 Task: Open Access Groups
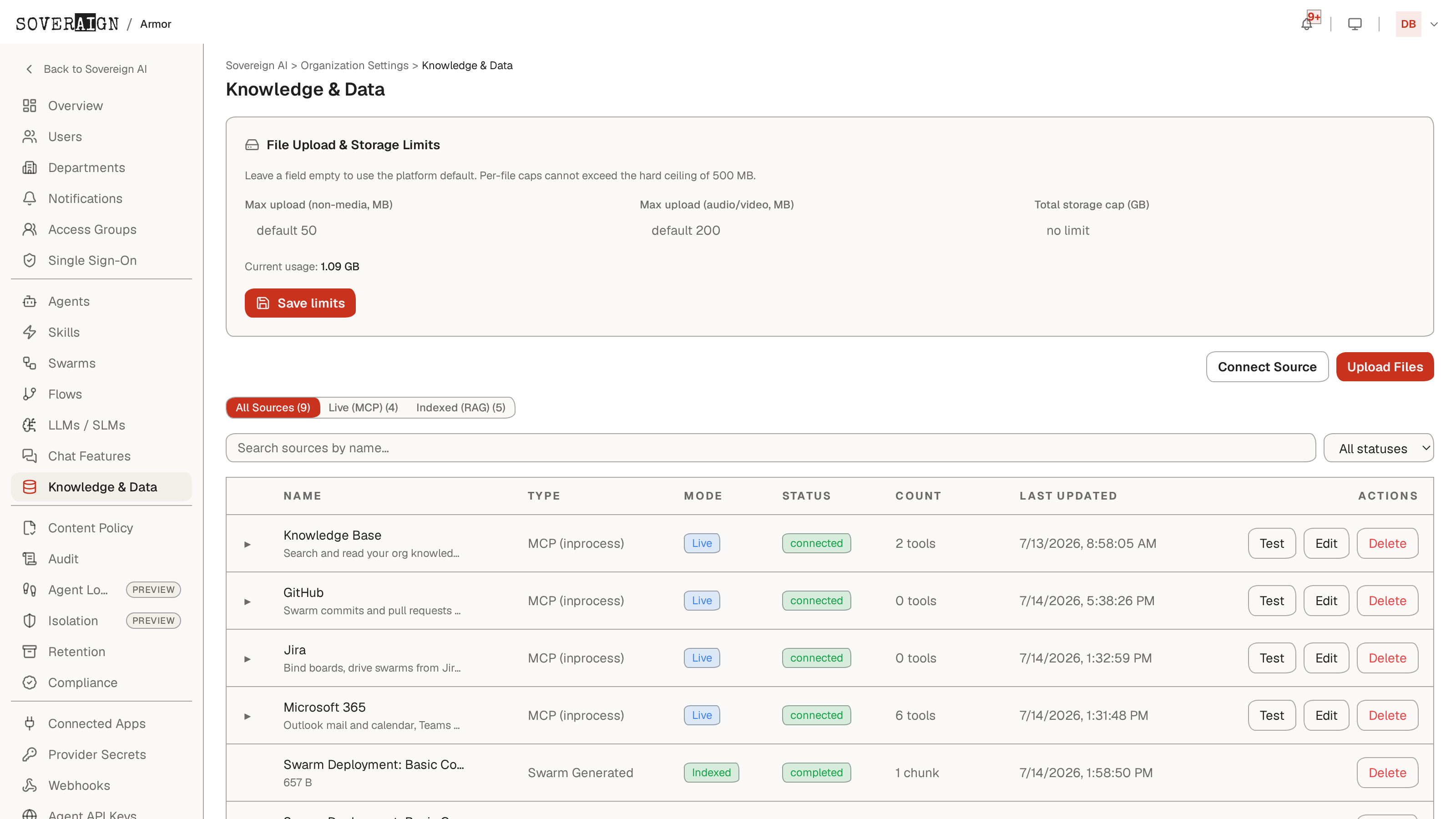pos(101,229)
